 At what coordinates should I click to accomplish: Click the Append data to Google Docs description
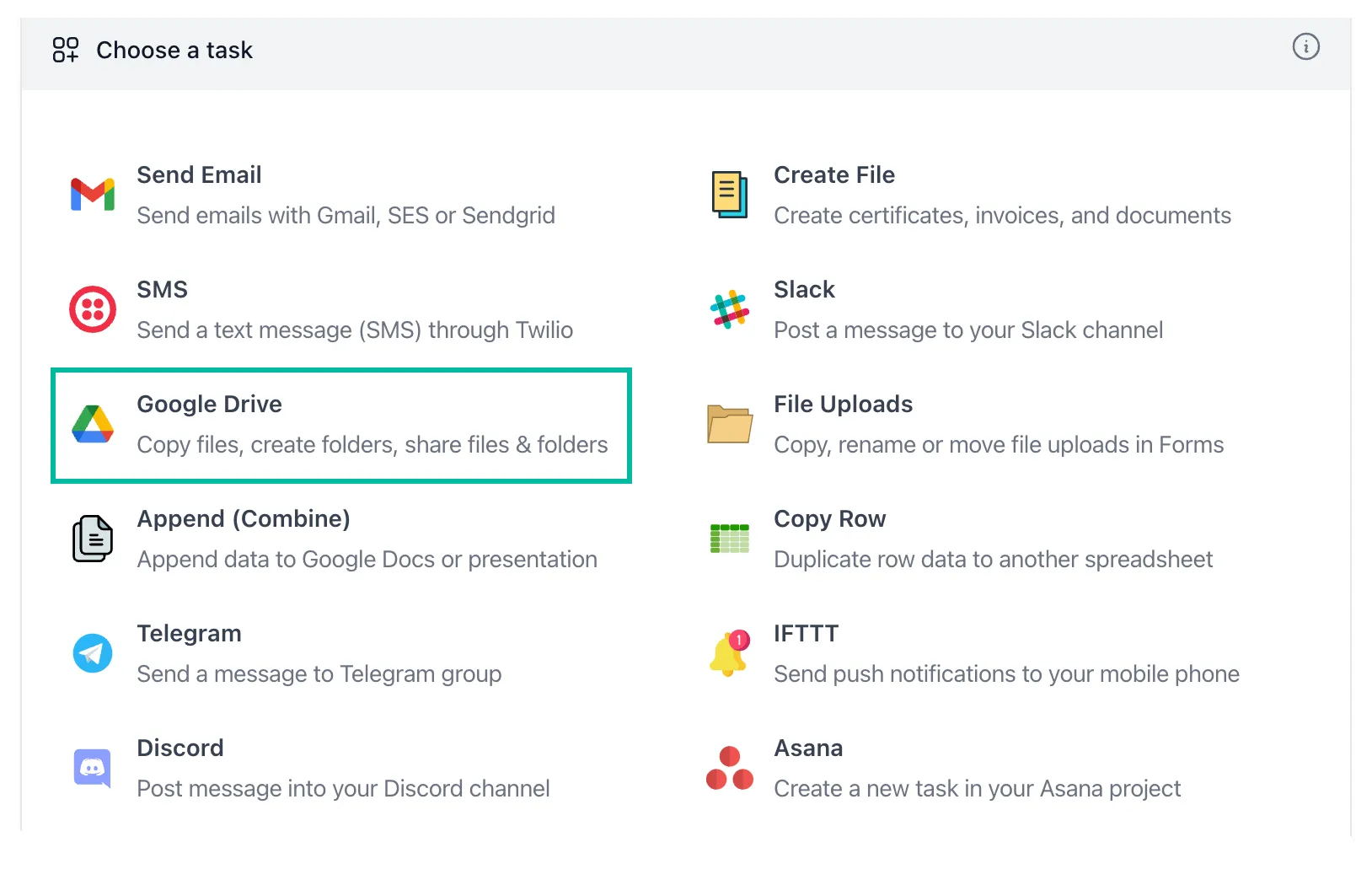pyautogui.click(x=367, y=559)
